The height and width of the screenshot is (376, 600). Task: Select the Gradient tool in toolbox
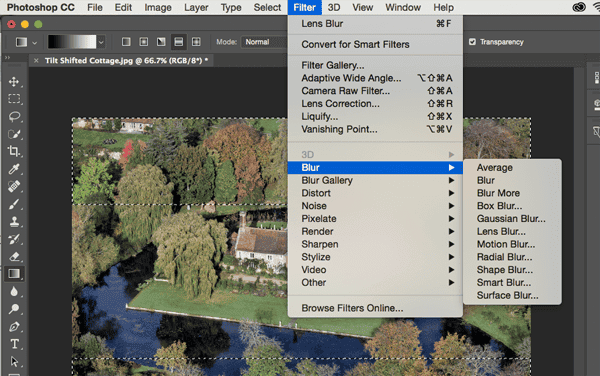[x=14, y=274]
